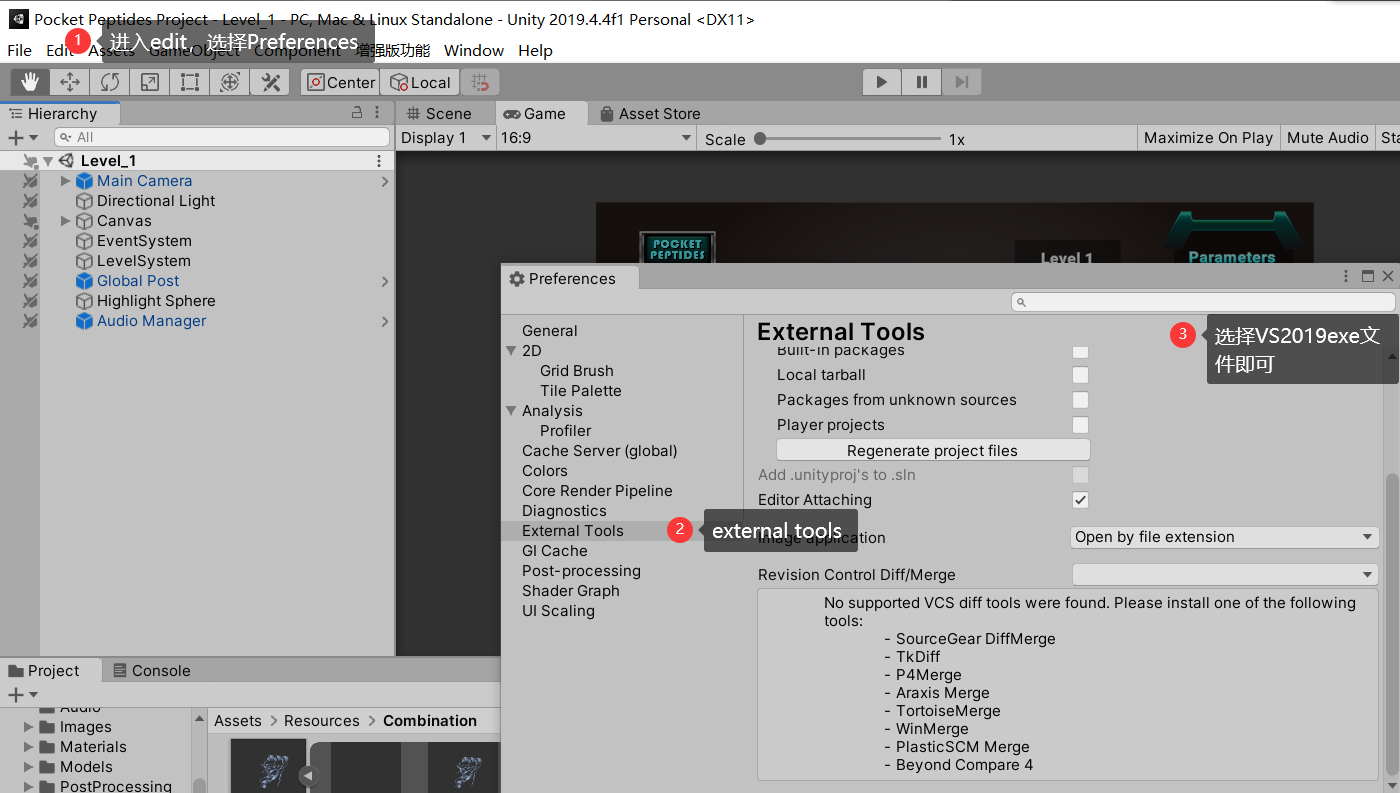This screenshot has width=1400, height=793.
Task: Expand the Canvas children
Action: tap(66, 221)
